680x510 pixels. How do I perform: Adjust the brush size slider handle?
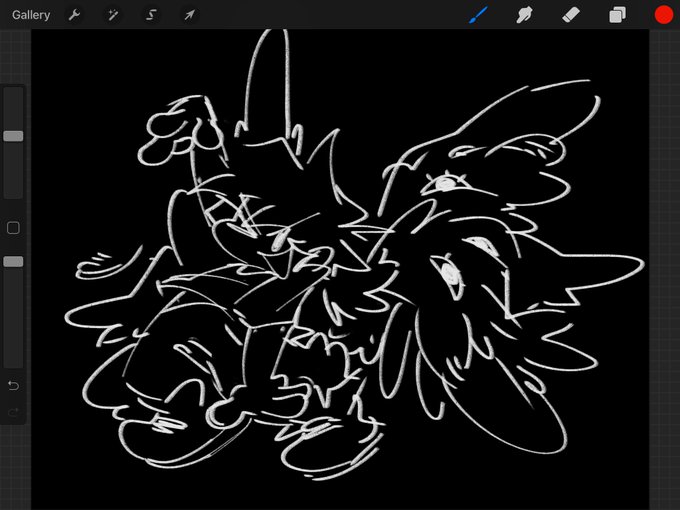(x=13, y=136)
